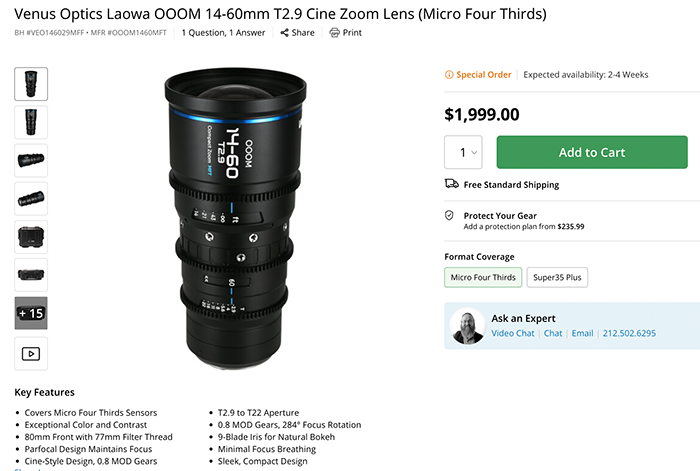Show 15 more product images

[x=31, y=313]
